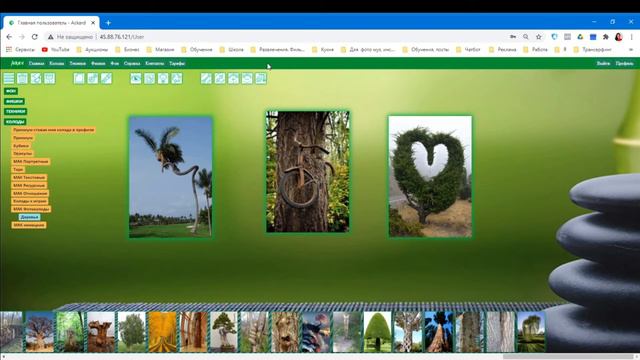Screen dimensions: 640x360
Task: Pick the yellow autumn alley thumbnail in the strip
Action: point(162,331)
